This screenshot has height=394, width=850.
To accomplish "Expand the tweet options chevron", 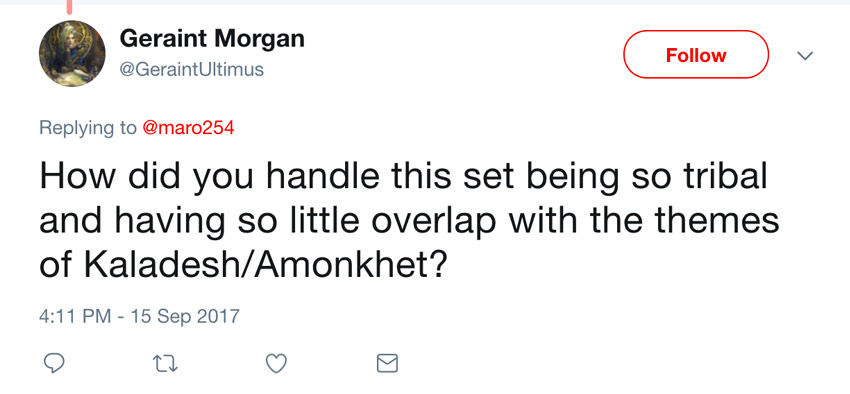I will [805, 56].
